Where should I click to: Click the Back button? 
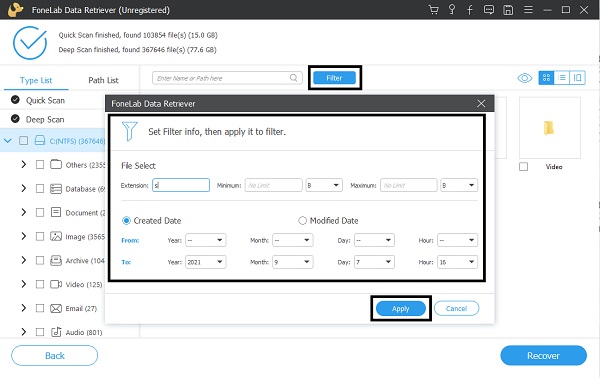[54, 356]
